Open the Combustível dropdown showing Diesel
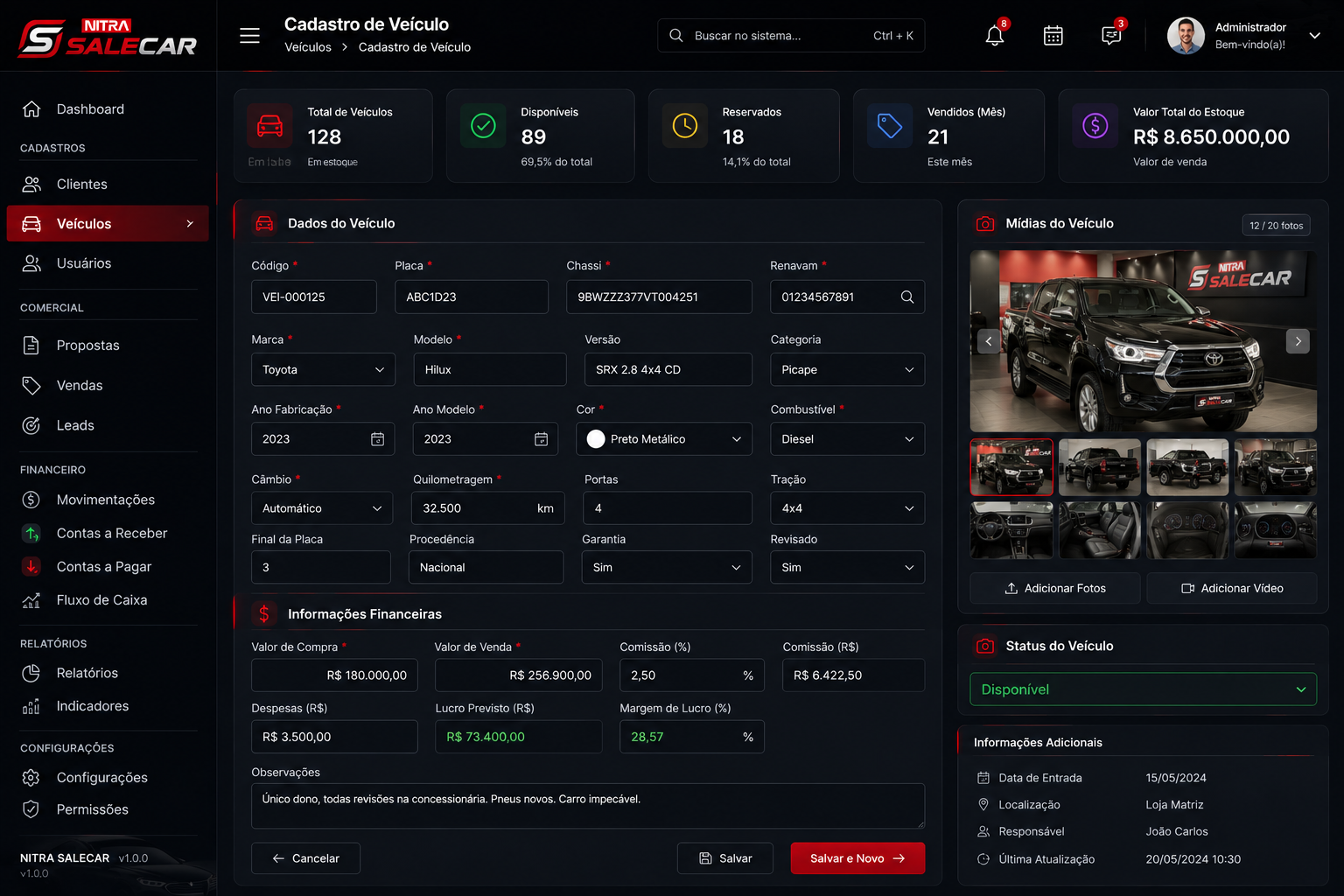 (x=847, y=439)
